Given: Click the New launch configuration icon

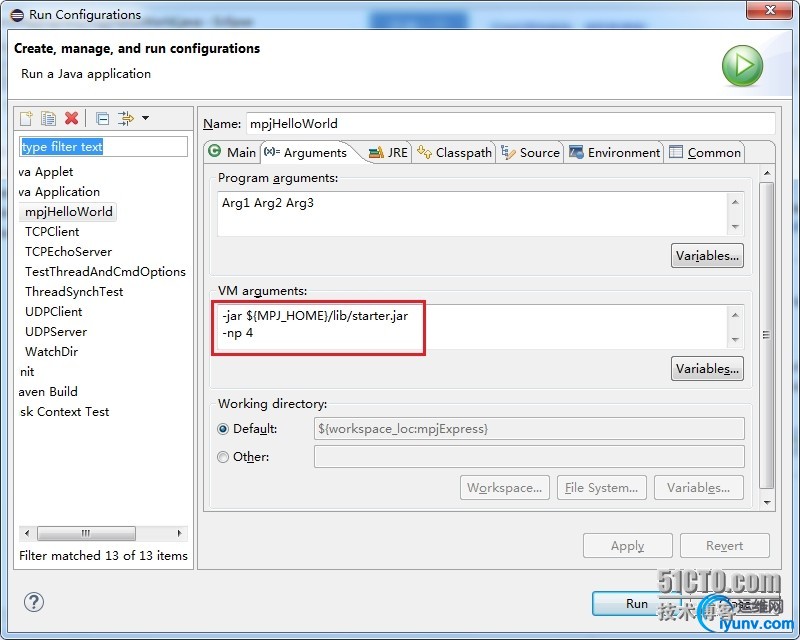Looking at the screenshot, I should [x=26, y=118].
